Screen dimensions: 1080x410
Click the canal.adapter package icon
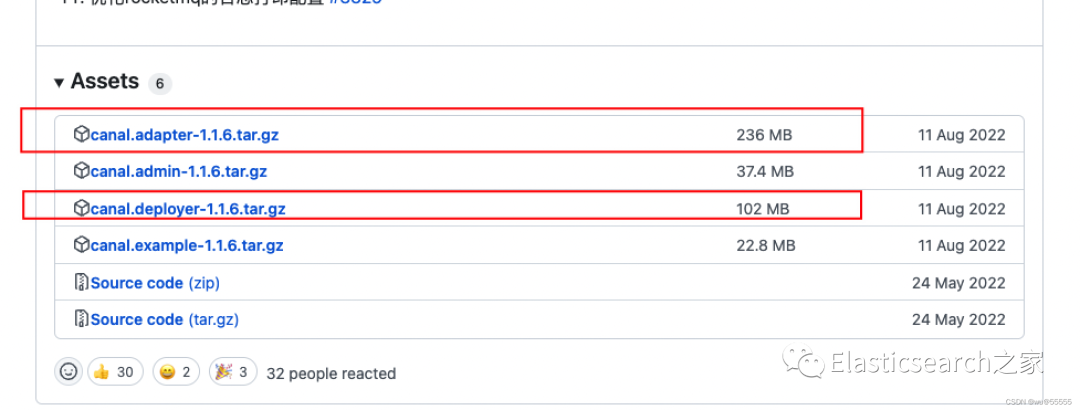(x=81, y=134)
